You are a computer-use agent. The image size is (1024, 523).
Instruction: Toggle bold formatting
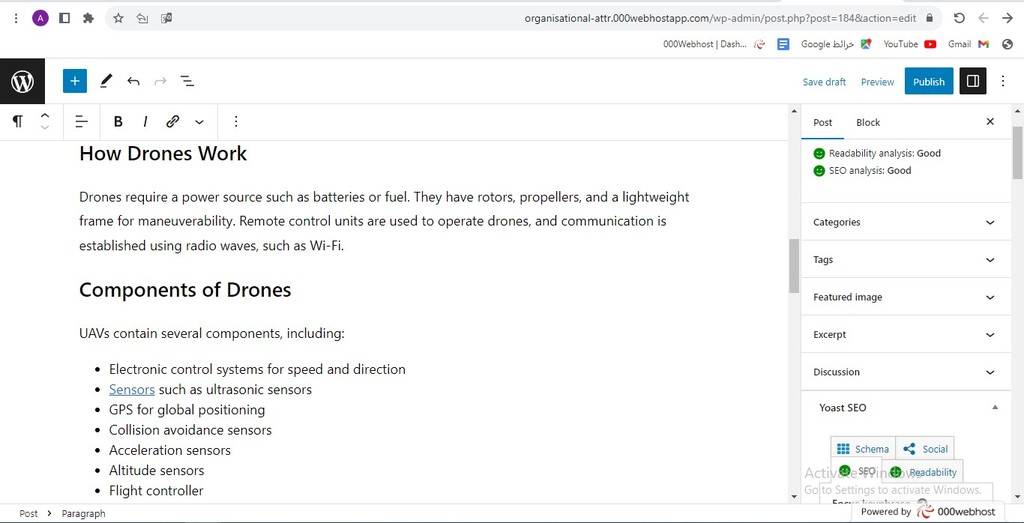click(118, 121)
